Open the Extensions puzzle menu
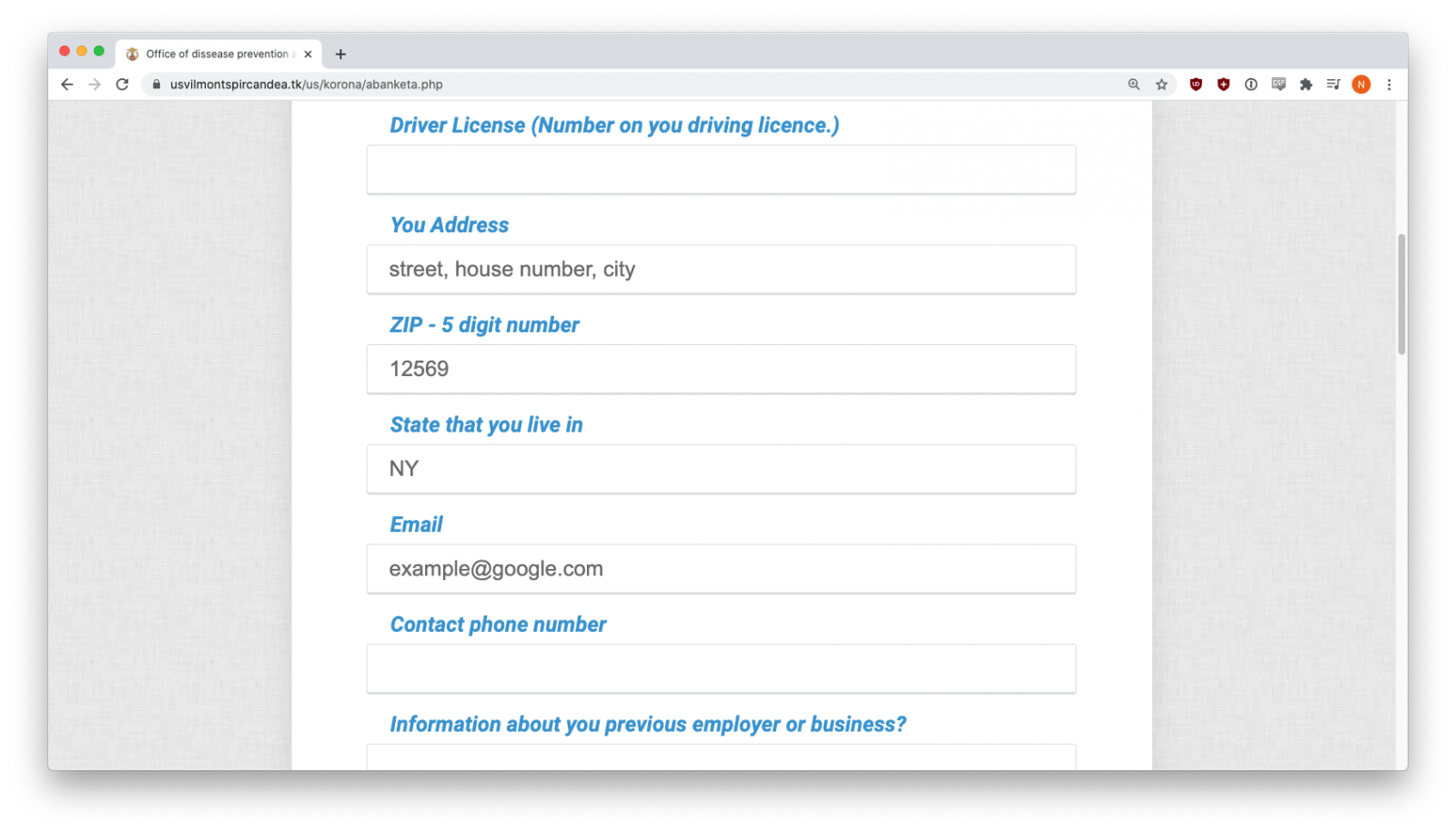This screenshot has height=834, width=1456. (x=1306, y=85)
